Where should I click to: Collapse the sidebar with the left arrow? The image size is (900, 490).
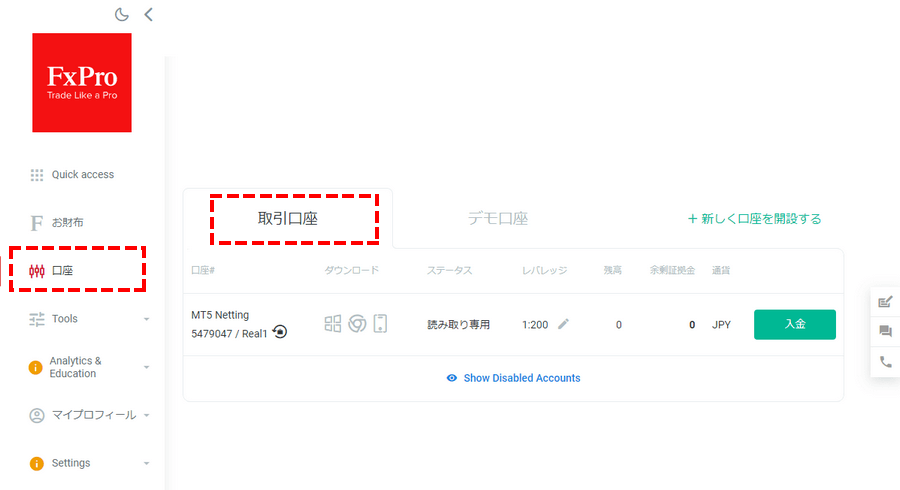(149, 14)
